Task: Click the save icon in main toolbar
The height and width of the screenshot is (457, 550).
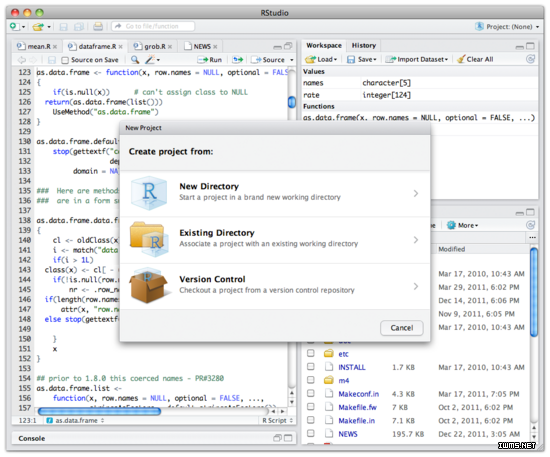Action: pyautogui.click(x=63, y=27)
